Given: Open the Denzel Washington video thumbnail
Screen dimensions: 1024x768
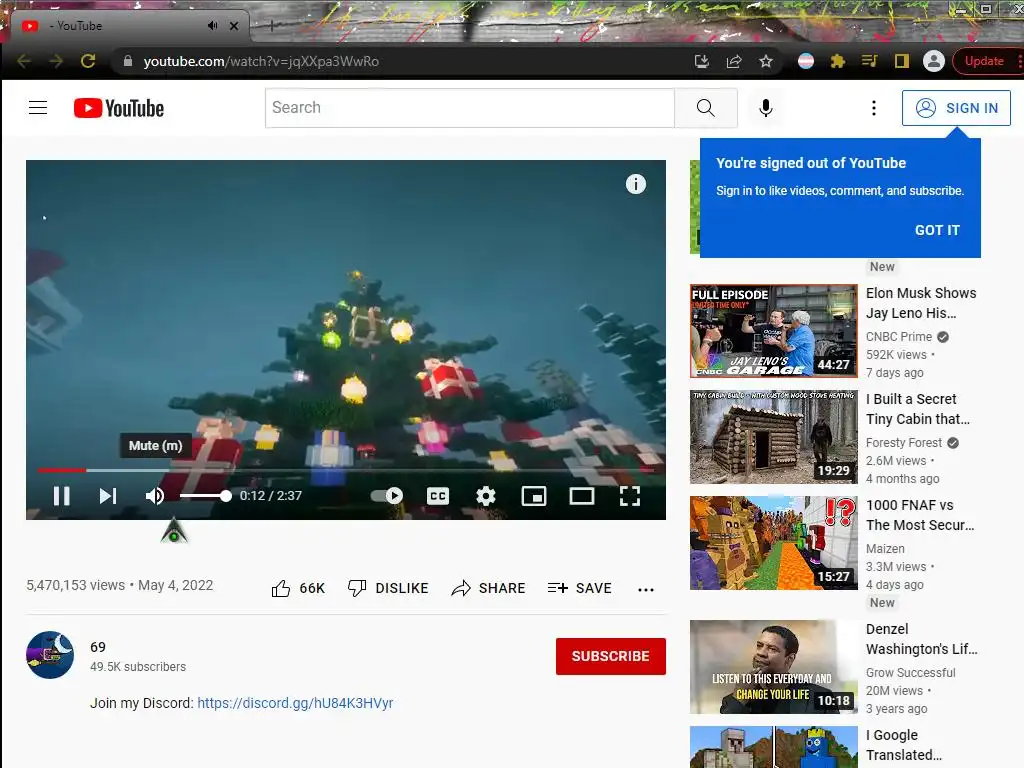Looking at the screenshot, I should pos(773,667).
